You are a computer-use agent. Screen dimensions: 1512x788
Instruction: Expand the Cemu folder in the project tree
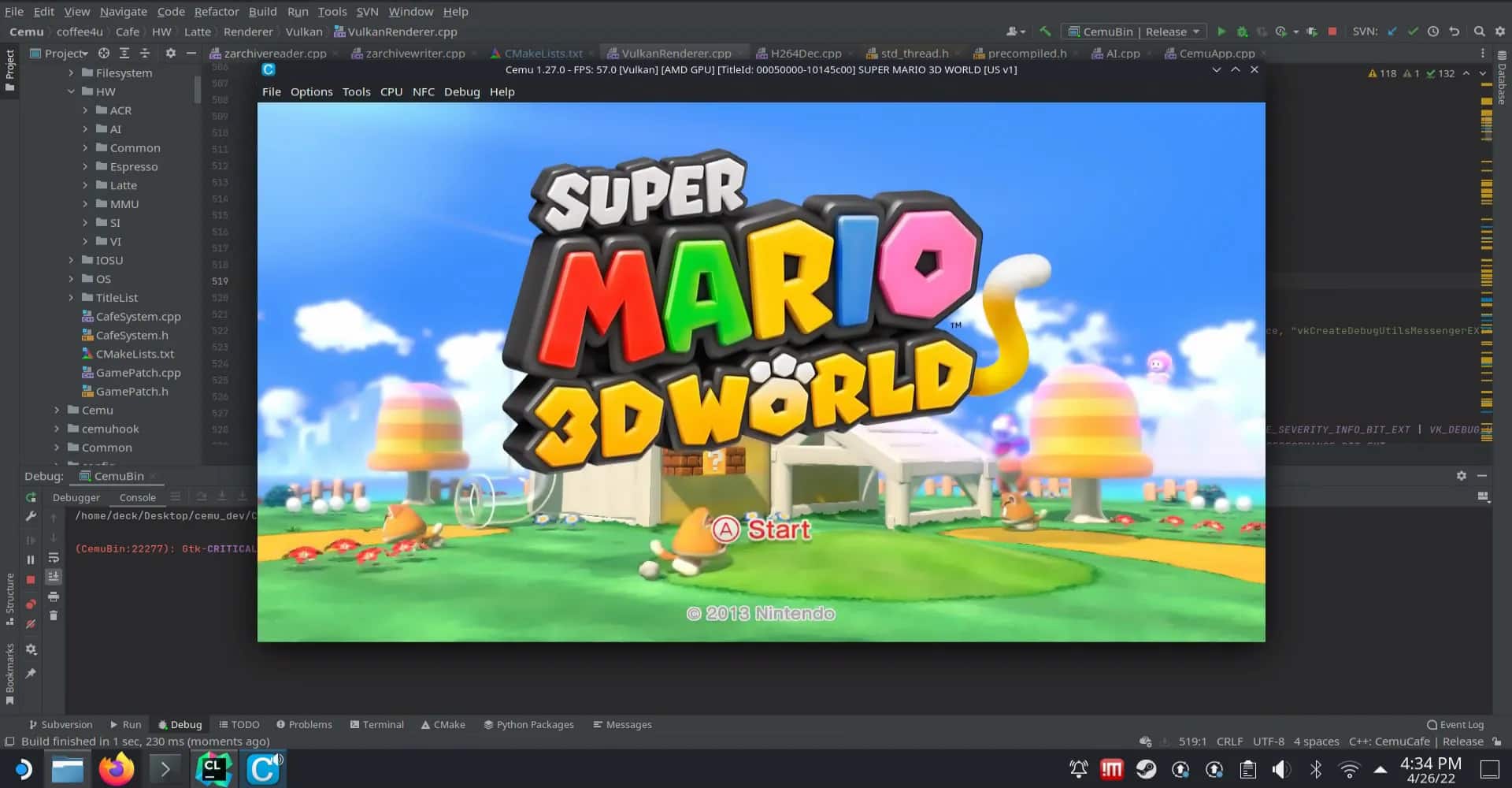coord(56,410)
